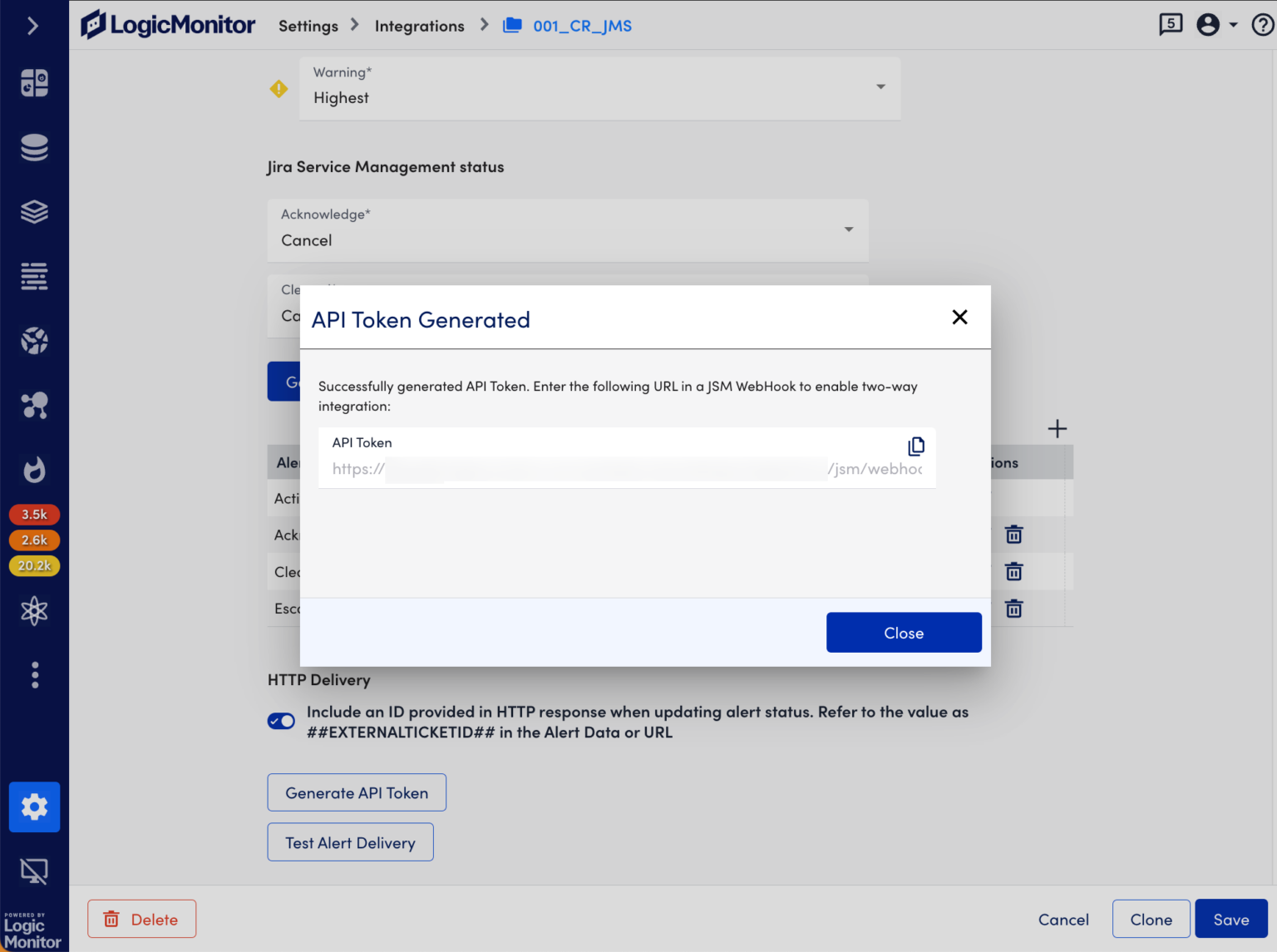Save the 001_CR_JMS integration
This screenshot has height=952, width=1277.
pos(1231,919)
